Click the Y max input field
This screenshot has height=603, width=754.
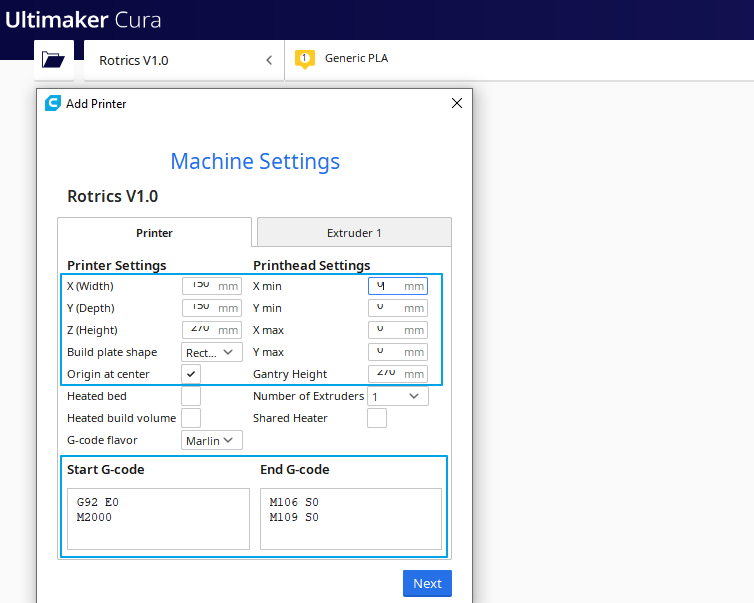(398, 352)
